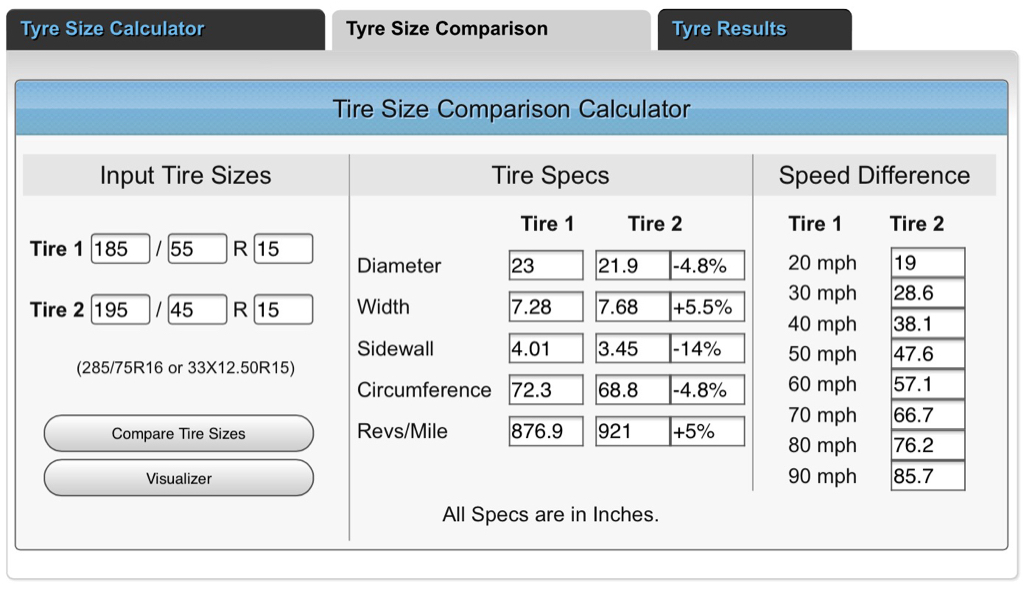Click the Tire 2 speed at 90 mph box

(928, 476)
